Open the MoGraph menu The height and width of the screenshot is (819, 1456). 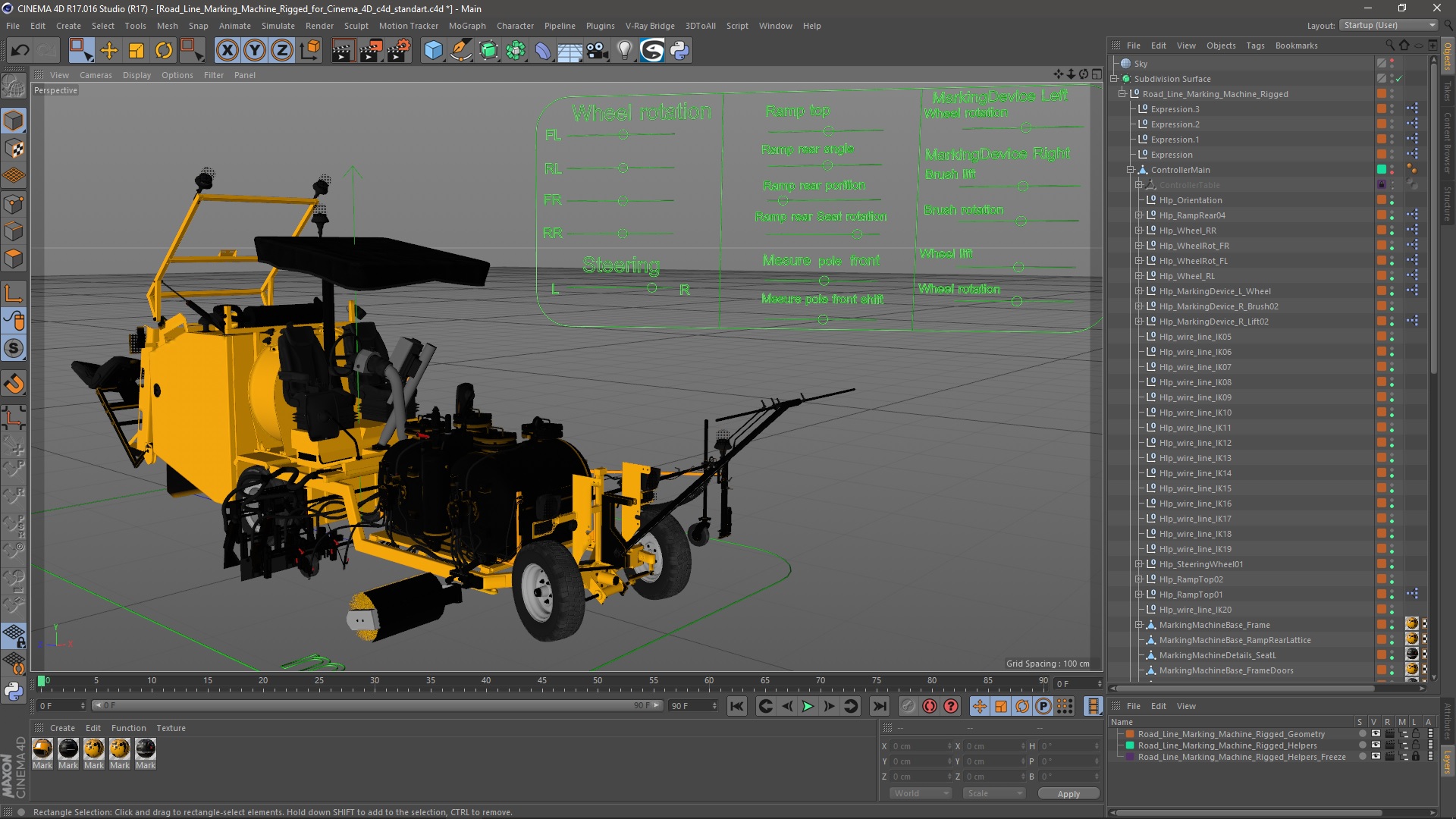pos(467,26)
